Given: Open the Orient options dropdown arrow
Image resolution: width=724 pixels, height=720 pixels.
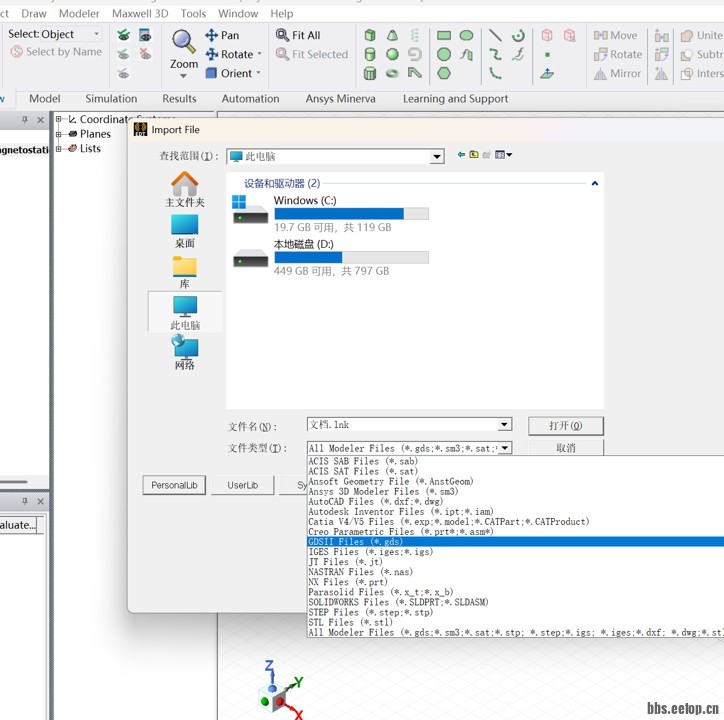Looking at the screenshot, I should [259, 73].
